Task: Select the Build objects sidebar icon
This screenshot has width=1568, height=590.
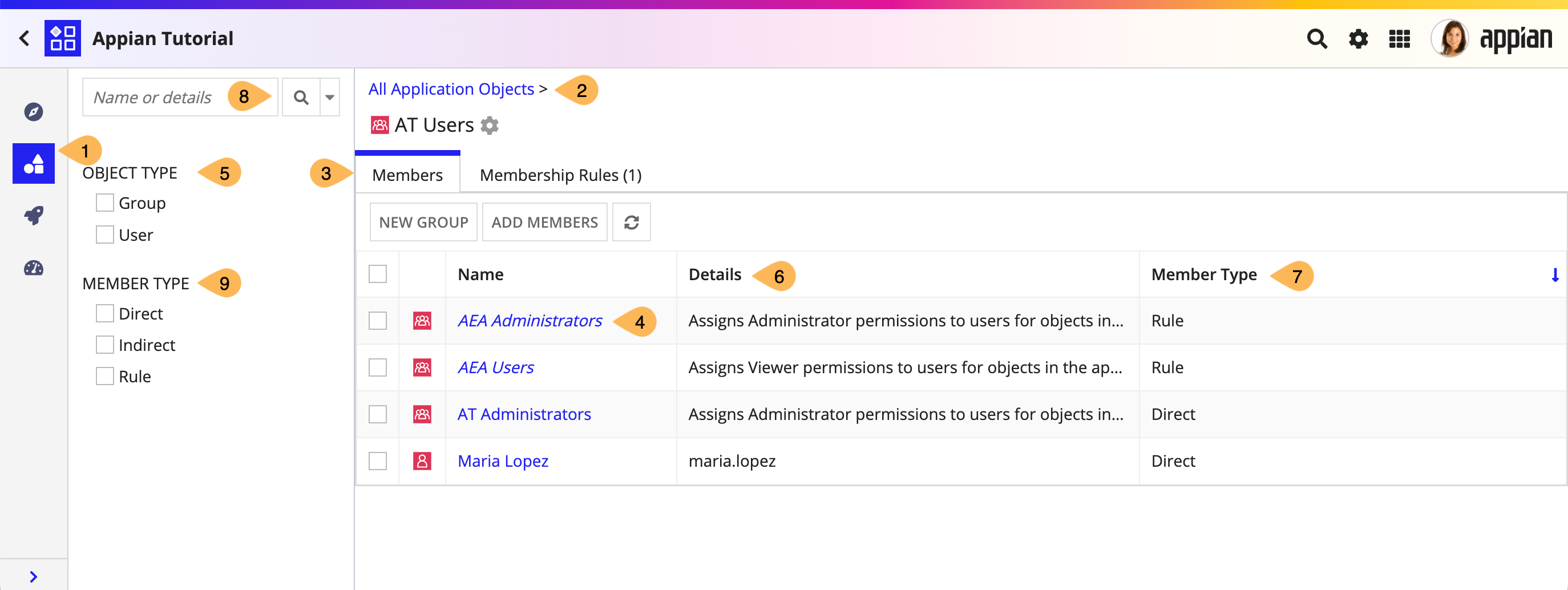Action: (x=34, y=163)
